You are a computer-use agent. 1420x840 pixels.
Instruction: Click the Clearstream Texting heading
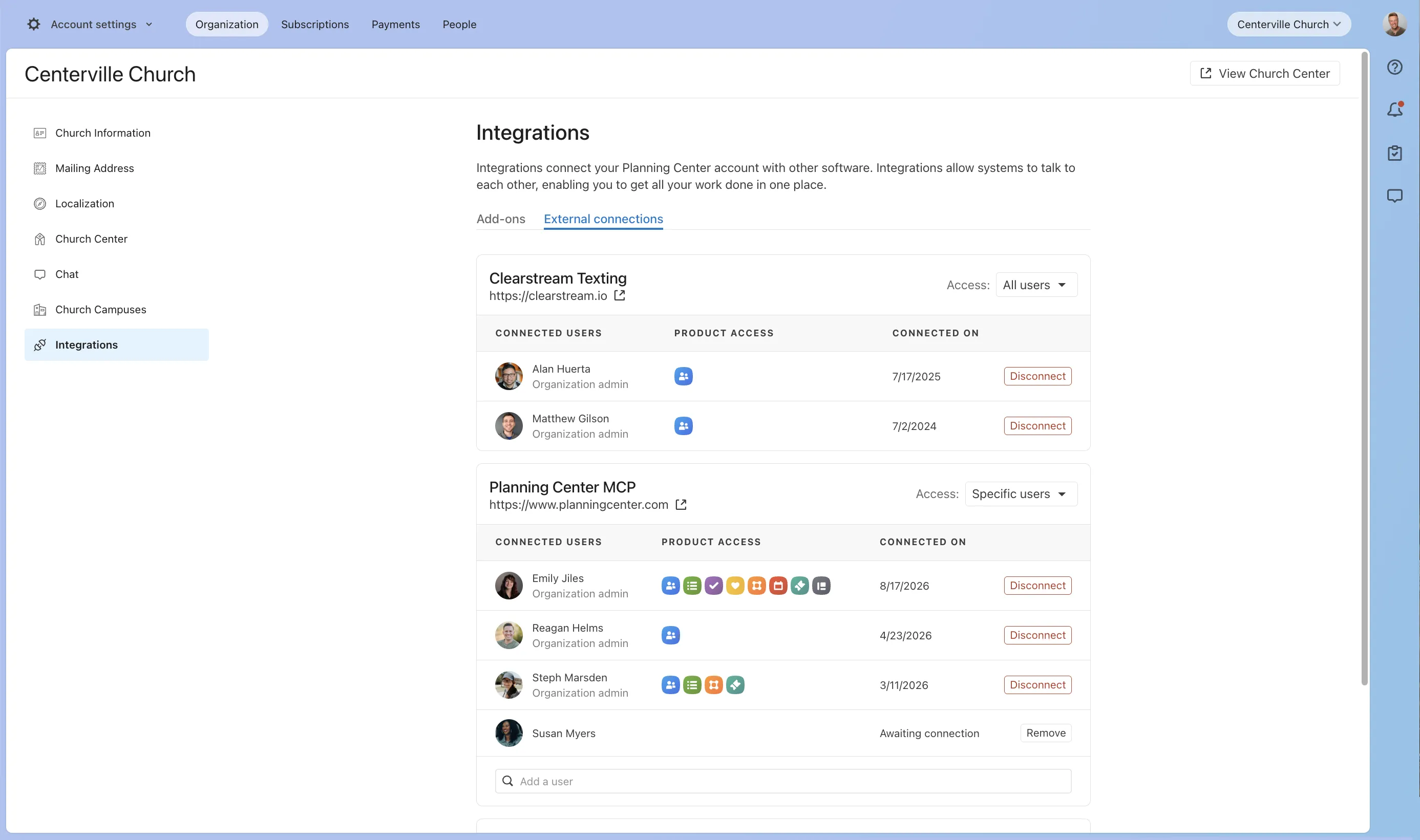pos(558,278)
